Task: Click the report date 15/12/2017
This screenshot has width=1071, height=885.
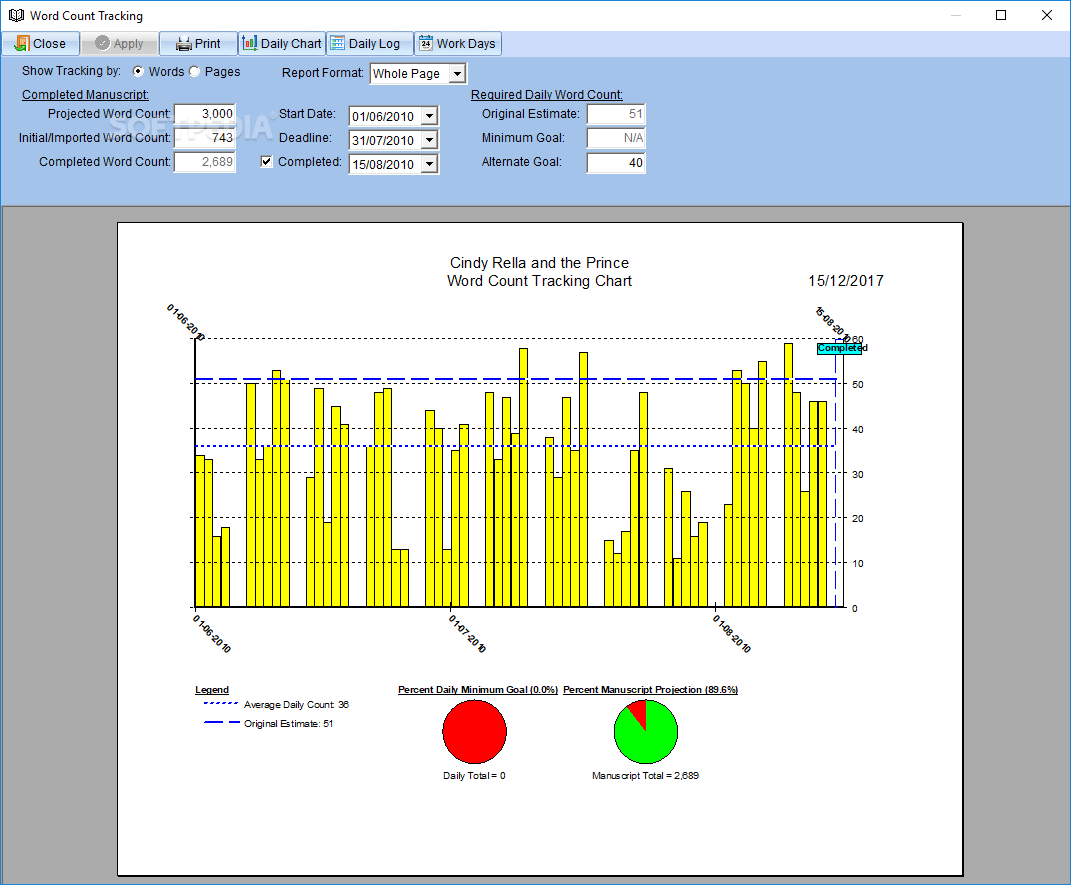Action: tap(846, 281)
